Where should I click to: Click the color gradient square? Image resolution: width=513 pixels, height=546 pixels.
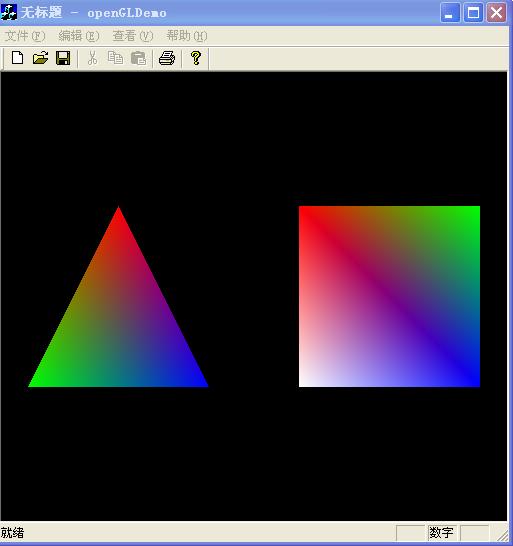[389, 296]
